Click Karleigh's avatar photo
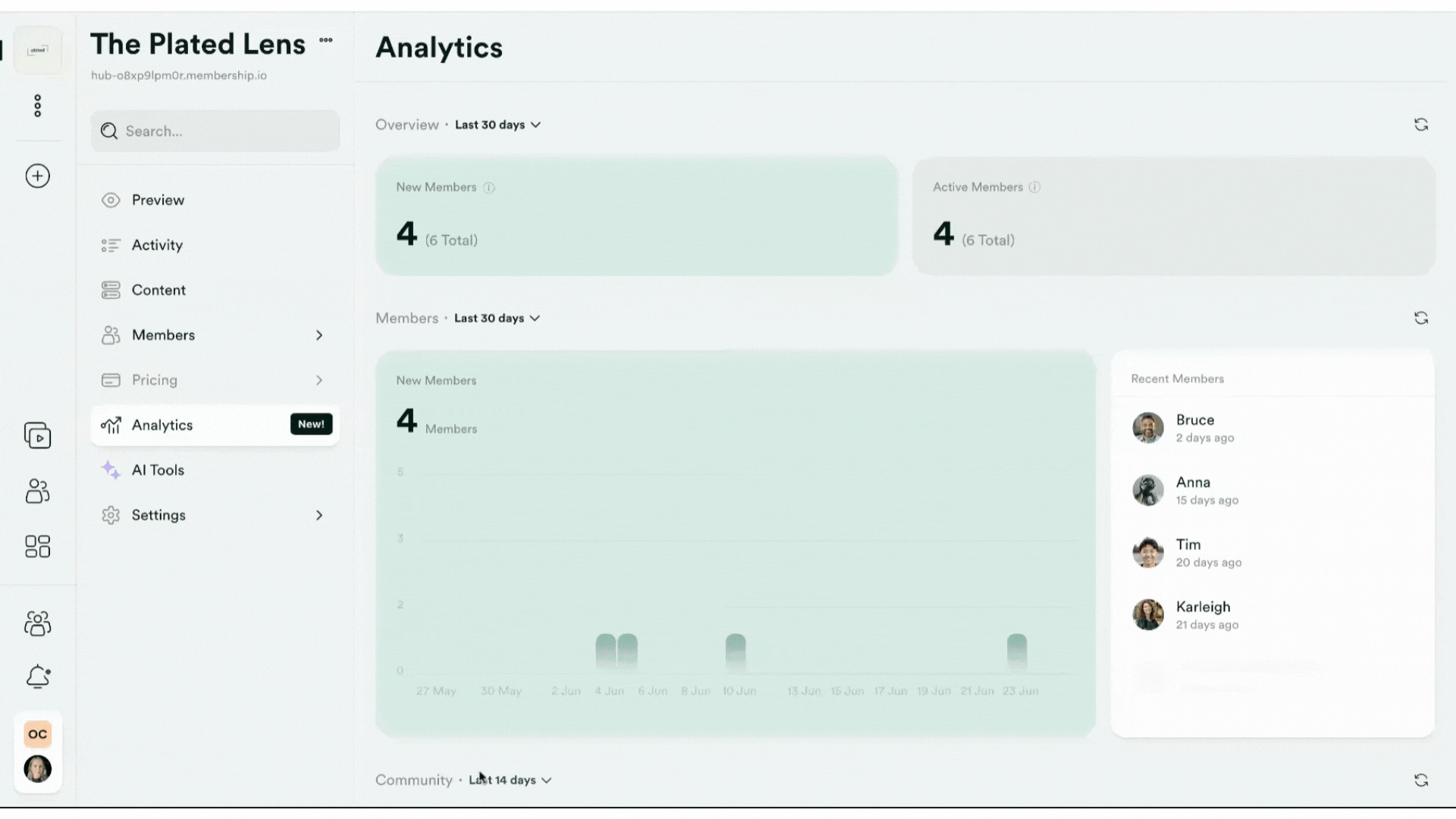Image resolution: width=1456 pixels, height=819 pixels. (x=1148, y=615)
